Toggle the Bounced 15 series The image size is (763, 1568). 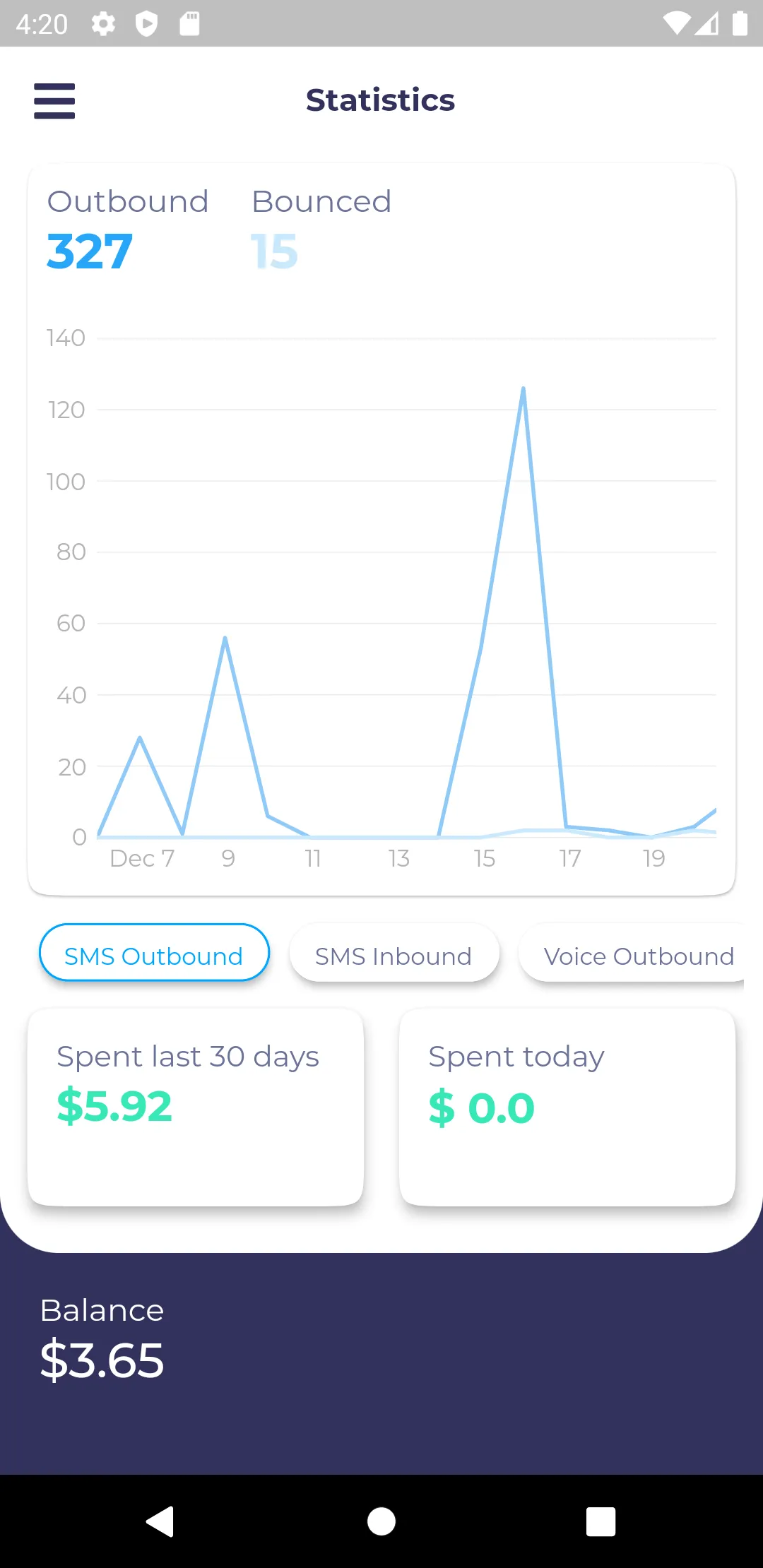(321, 230)
